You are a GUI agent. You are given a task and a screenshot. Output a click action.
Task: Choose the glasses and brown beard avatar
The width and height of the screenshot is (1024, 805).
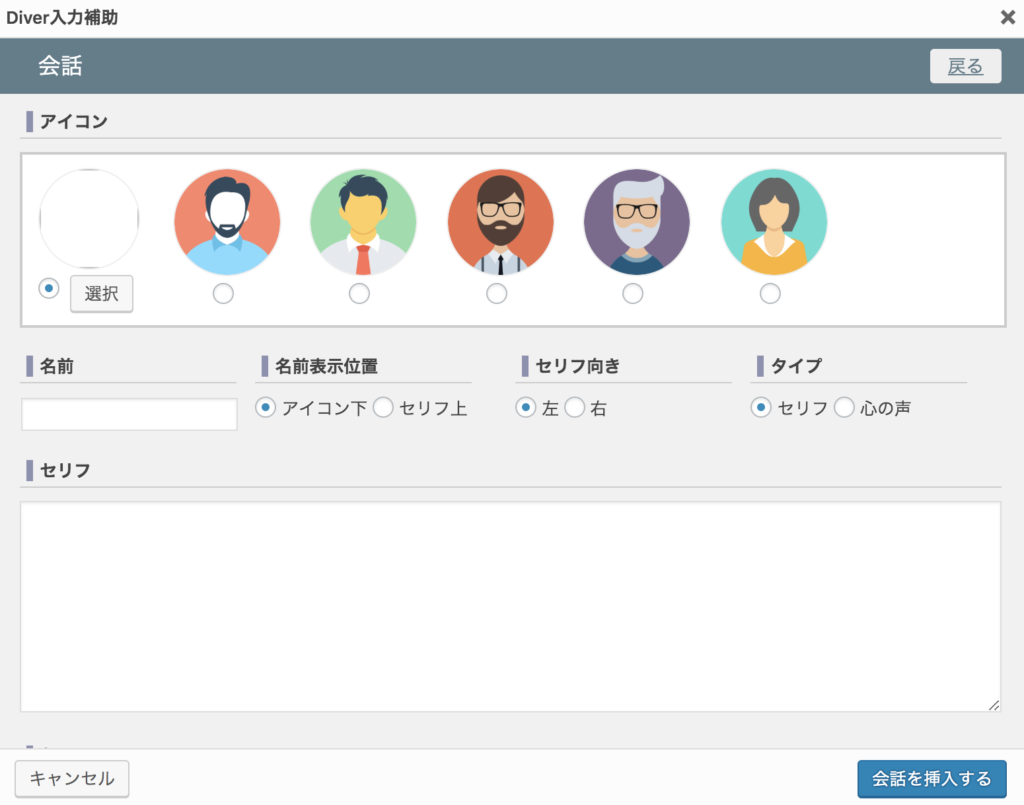click(x=500, y=222)
